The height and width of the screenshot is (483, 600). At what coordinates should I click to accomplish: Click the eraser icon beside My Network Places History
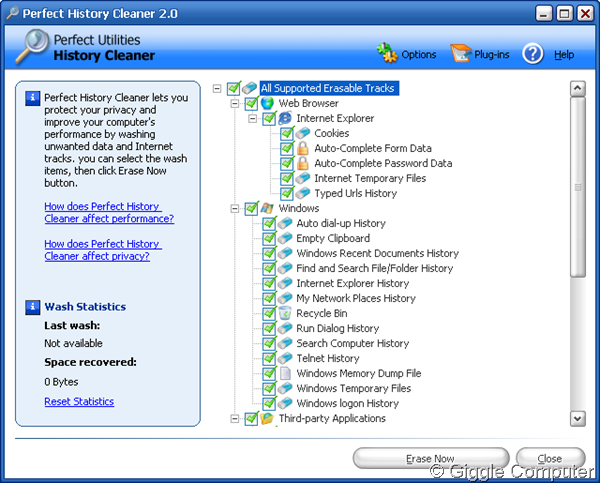[285, 298]
